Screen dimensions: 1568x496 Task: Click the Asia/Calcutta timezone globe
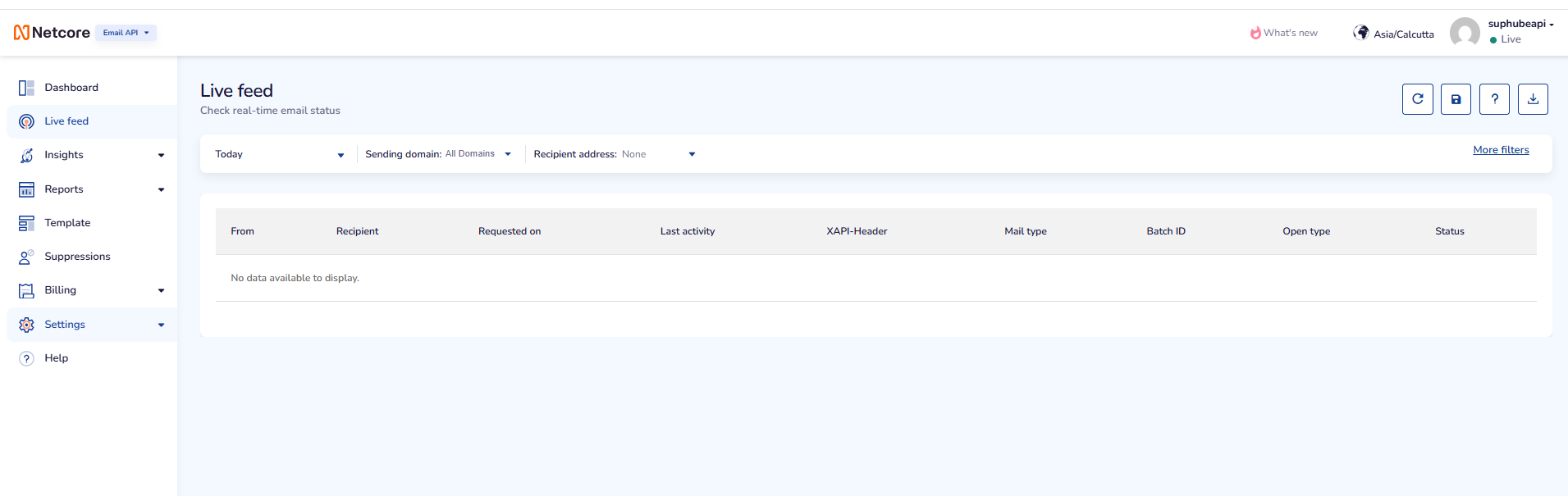(x=1361, y=33)
